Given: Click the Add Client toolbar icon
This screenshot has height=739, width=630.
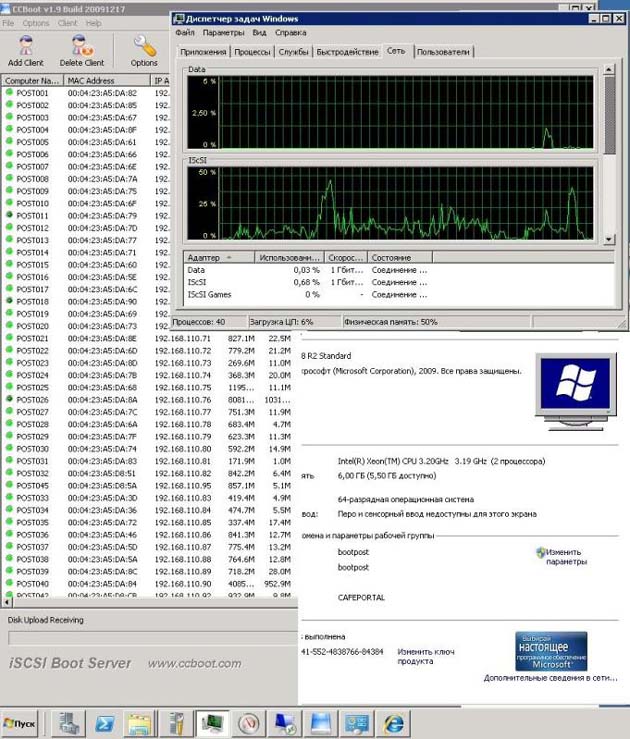Looking at the screenshot, I should (x=25, y=50).
